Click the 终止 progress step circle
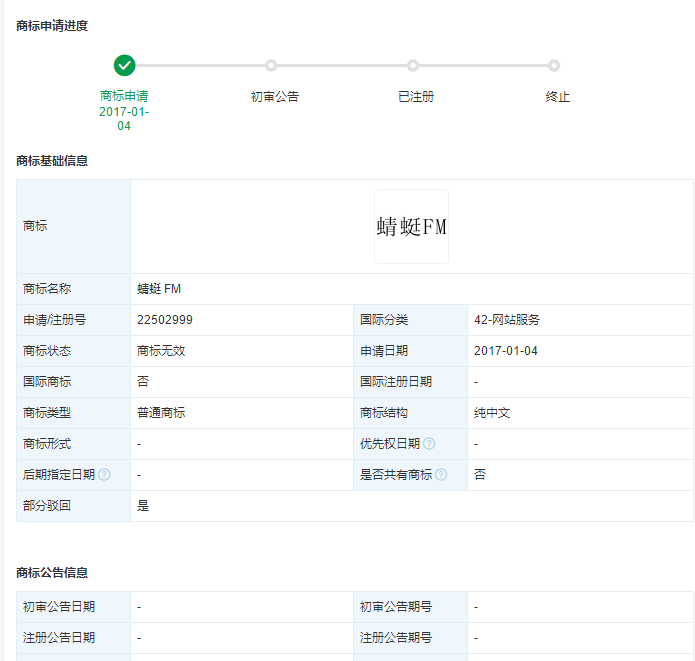Image resolution: width=695 pixels, height=661 pixels. pyautogui.click(x=554, y=66)
